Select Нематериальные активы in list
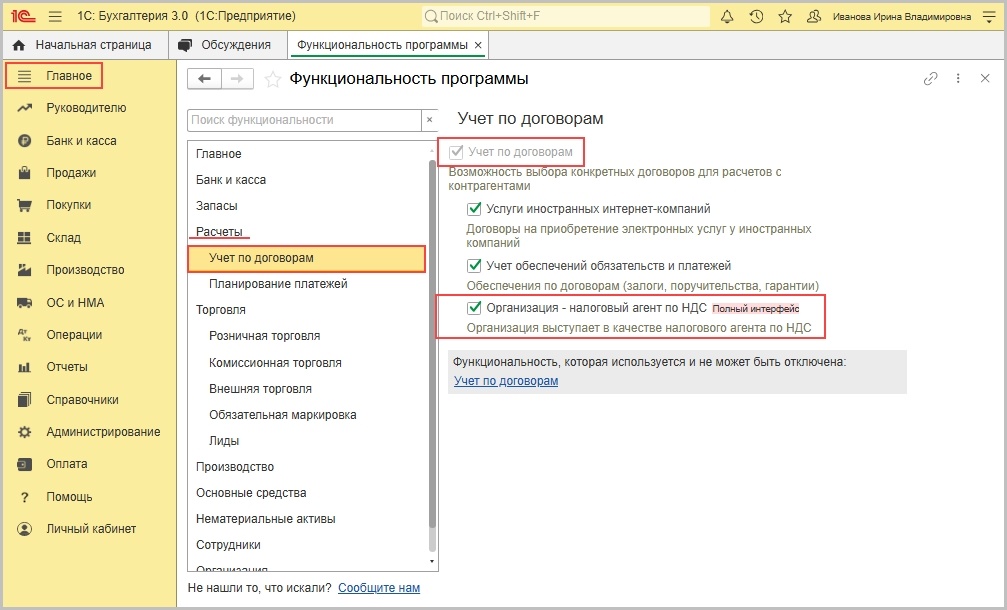Image resolution: width=1007 pixels, height=610 pixels. click(266, 519)
